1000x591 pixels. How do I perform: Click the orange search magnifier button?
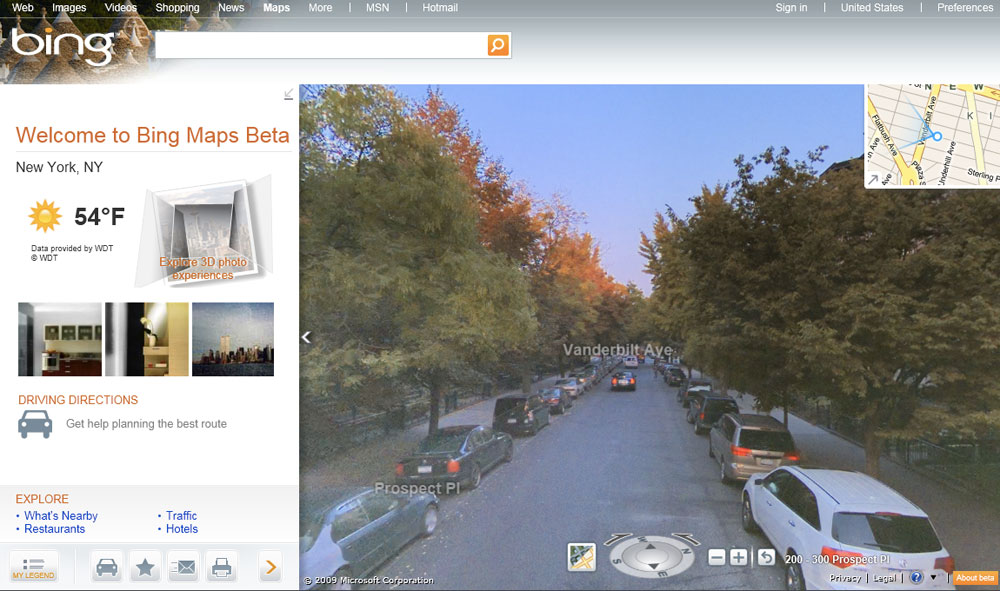pyautogui.click(x=498, y=45)
